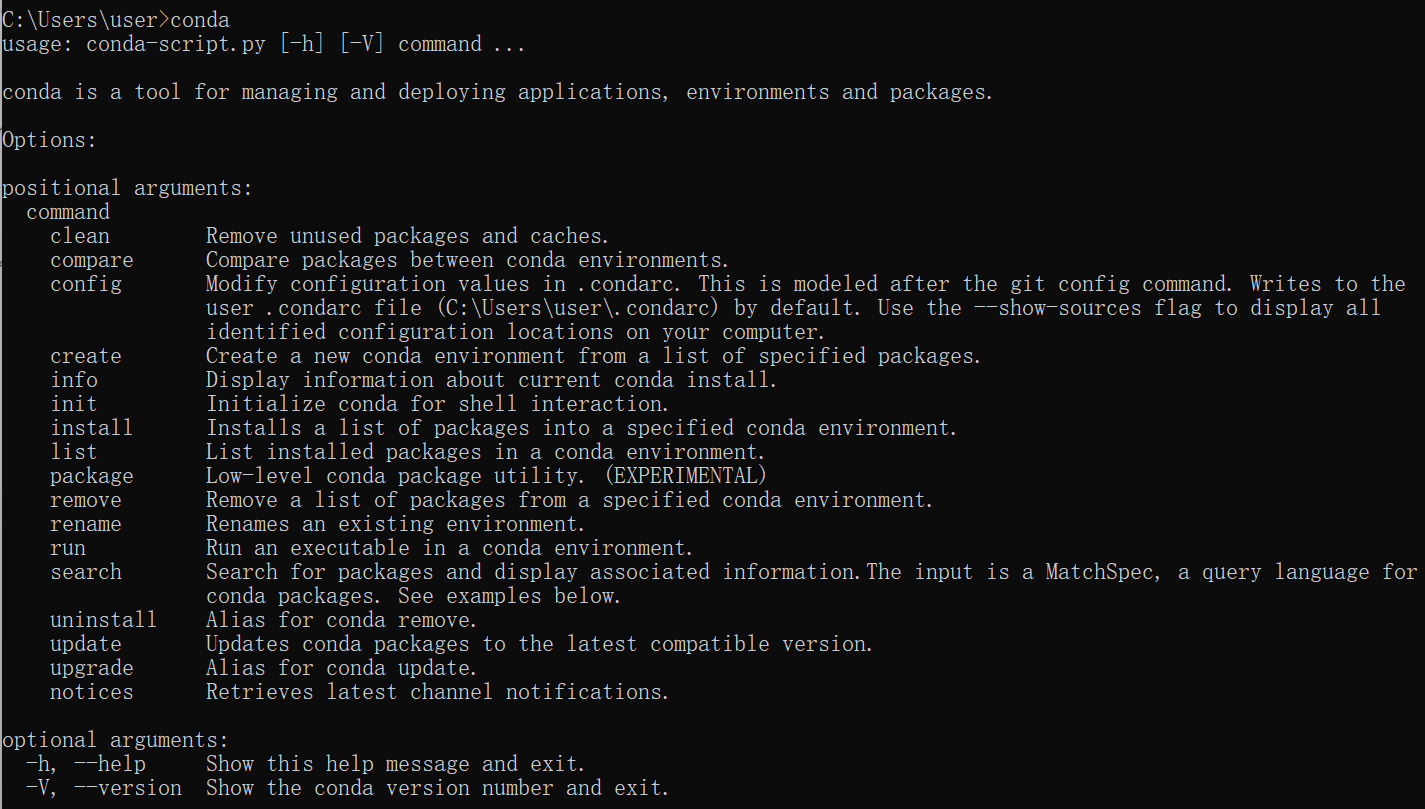Click the 'compare' command text
The image size is (1425, 809).
92,260
